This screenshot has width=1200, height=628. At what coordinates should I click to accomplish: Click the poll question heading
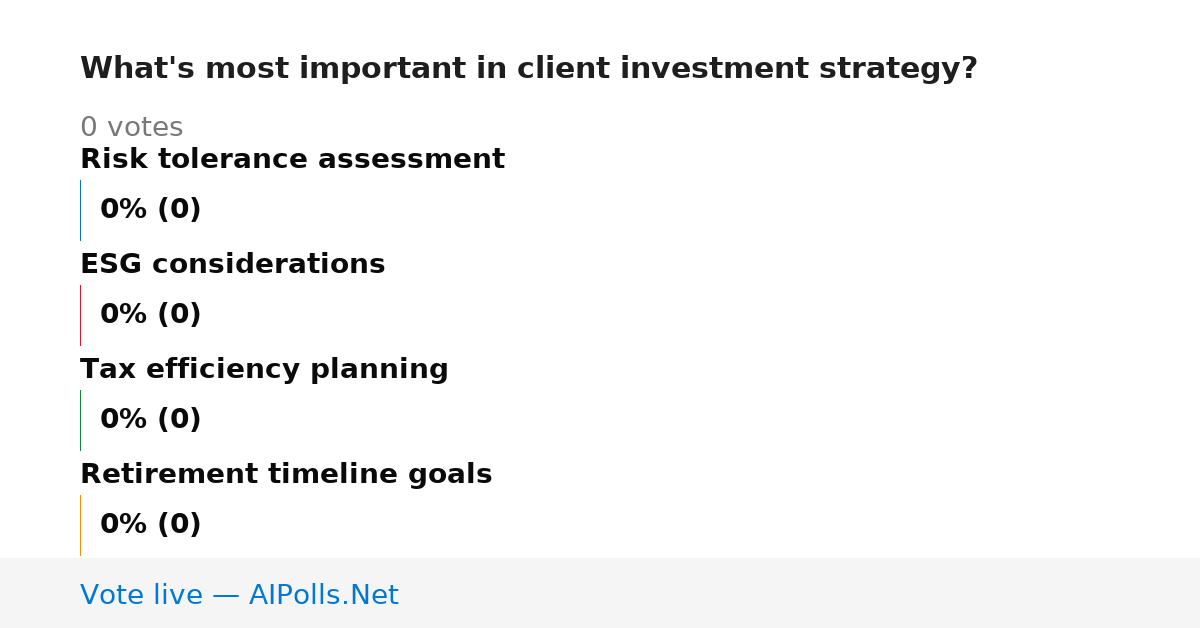pyautogui.click(x=528, y=69)
